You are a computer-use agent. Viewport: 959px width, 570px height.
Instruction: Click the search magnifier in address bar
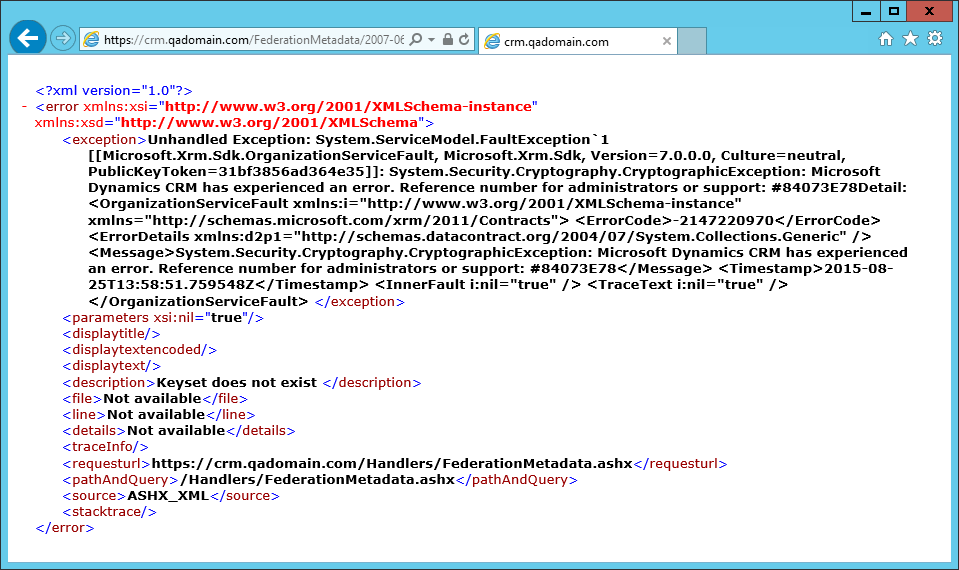[x=416, y=40]
